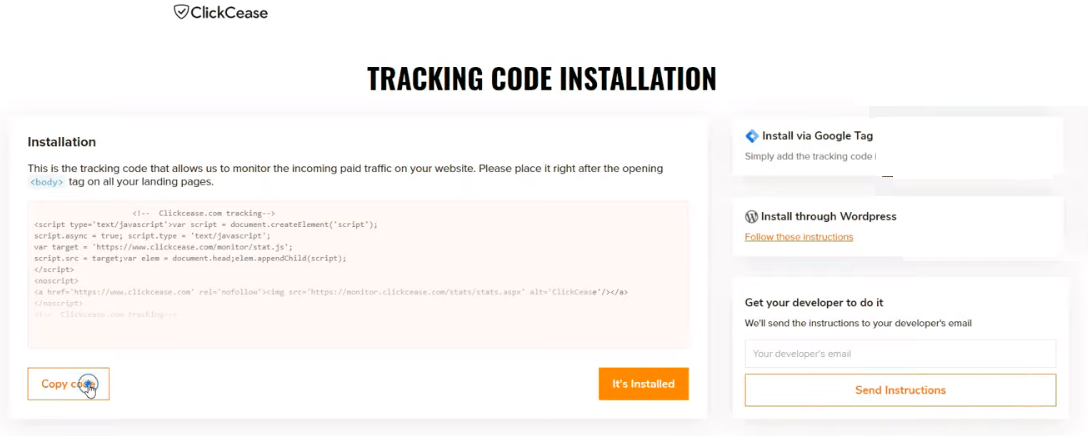This screenshot has width=1088, height=436.
Task: Focus the Your developer's email field
Action: (900, 353)
